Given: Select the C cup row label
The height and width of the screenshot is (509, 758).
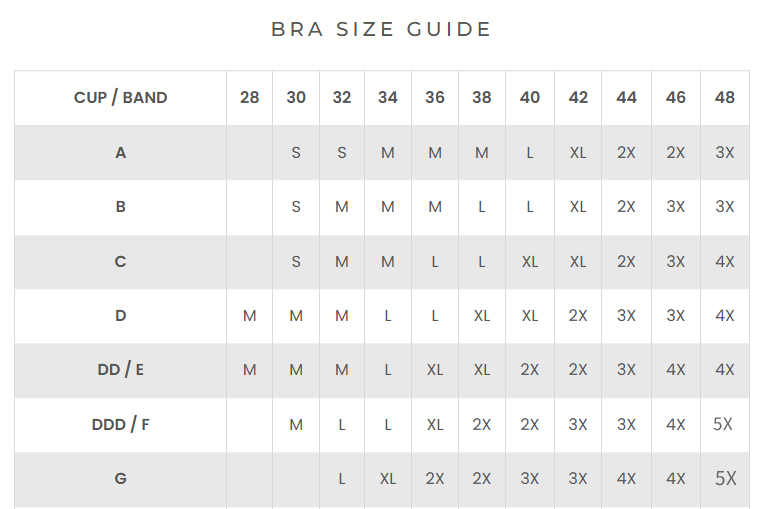Looking at the screenshot, I should pyautogui.click(x=120, y=262).
